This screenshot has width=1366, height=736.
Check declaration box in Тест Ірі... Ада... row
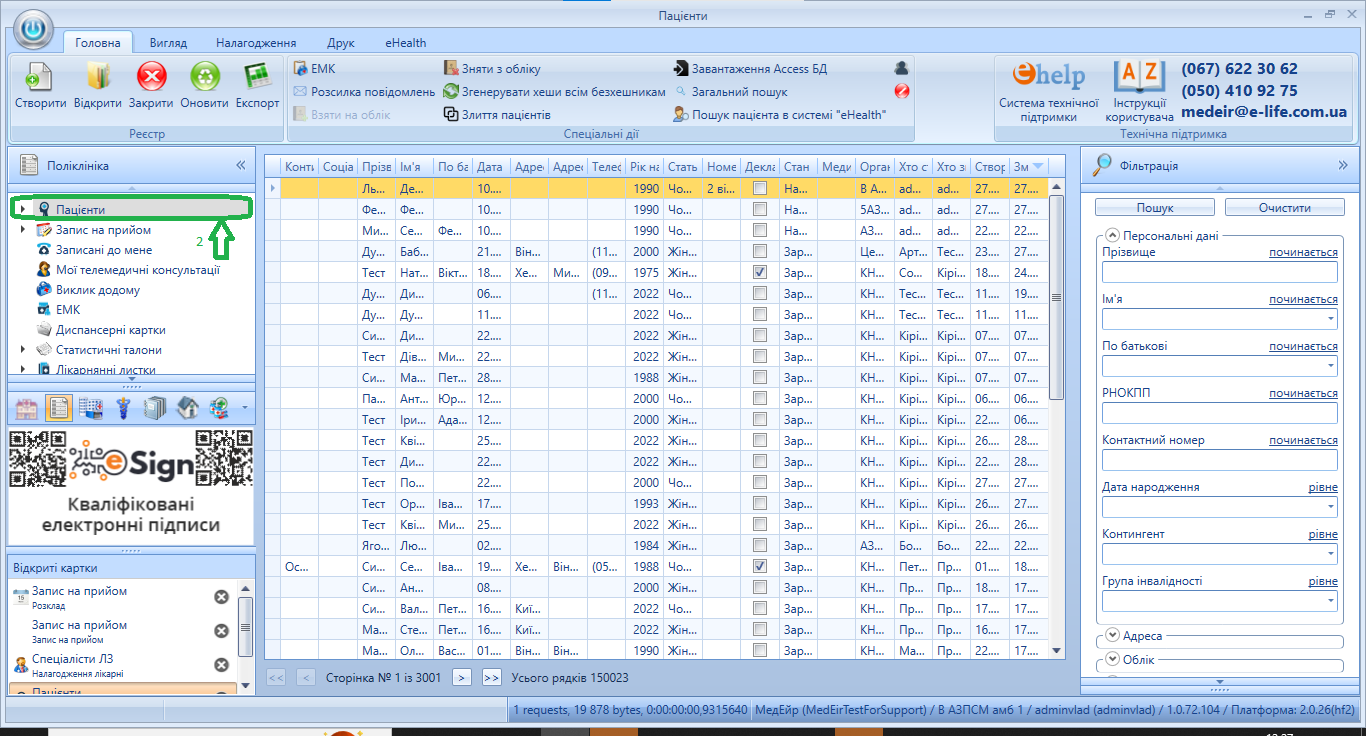click(x=761, y=419)
